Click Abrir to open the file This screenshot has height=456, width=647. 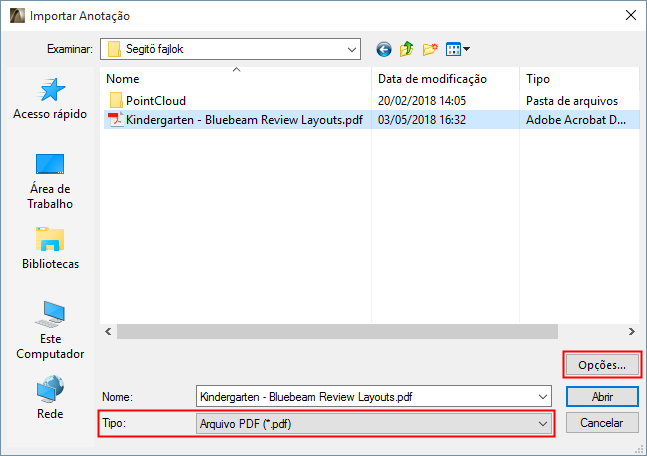coord(602,397)
